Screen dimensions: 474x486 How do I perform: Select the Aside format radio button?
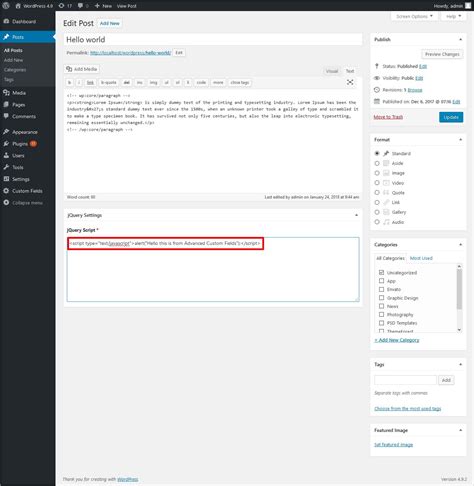[x=377, y=163]
